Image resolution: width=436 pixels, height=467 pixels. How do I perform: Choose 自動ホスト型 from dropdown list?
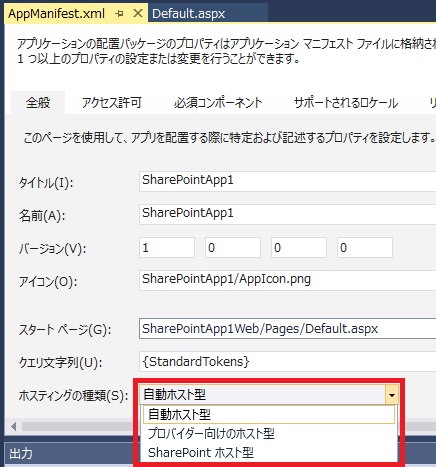point(269,415)
